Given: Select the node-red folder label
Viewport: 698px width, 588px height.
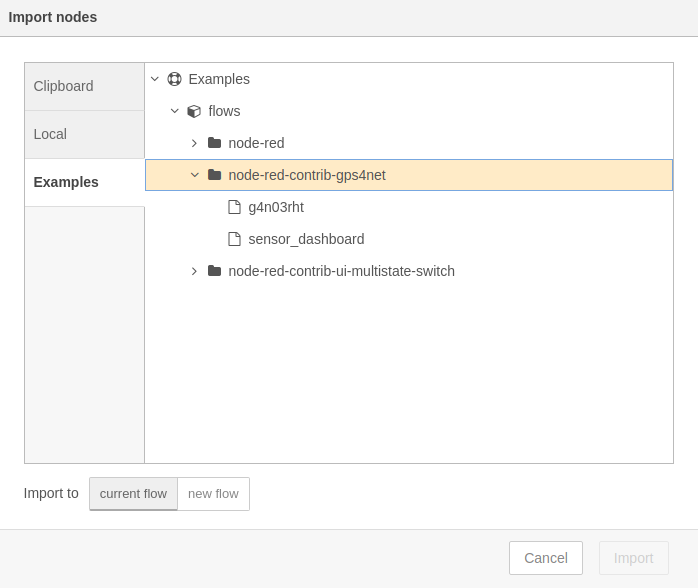Looking at the screenshot, I should coord(256,143).
